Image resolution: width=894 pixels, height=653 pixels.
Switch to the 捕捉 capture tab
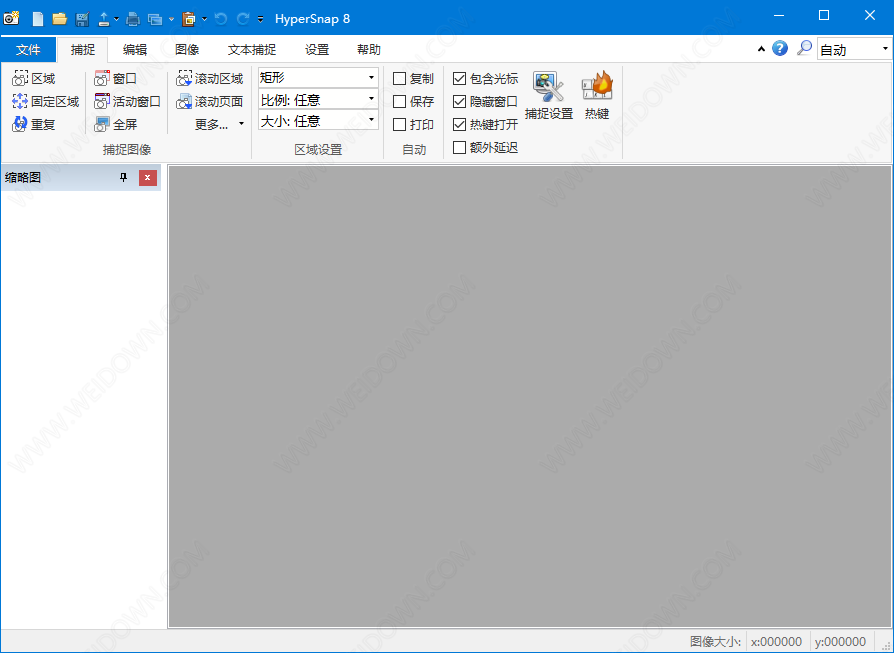click(83, 50)
